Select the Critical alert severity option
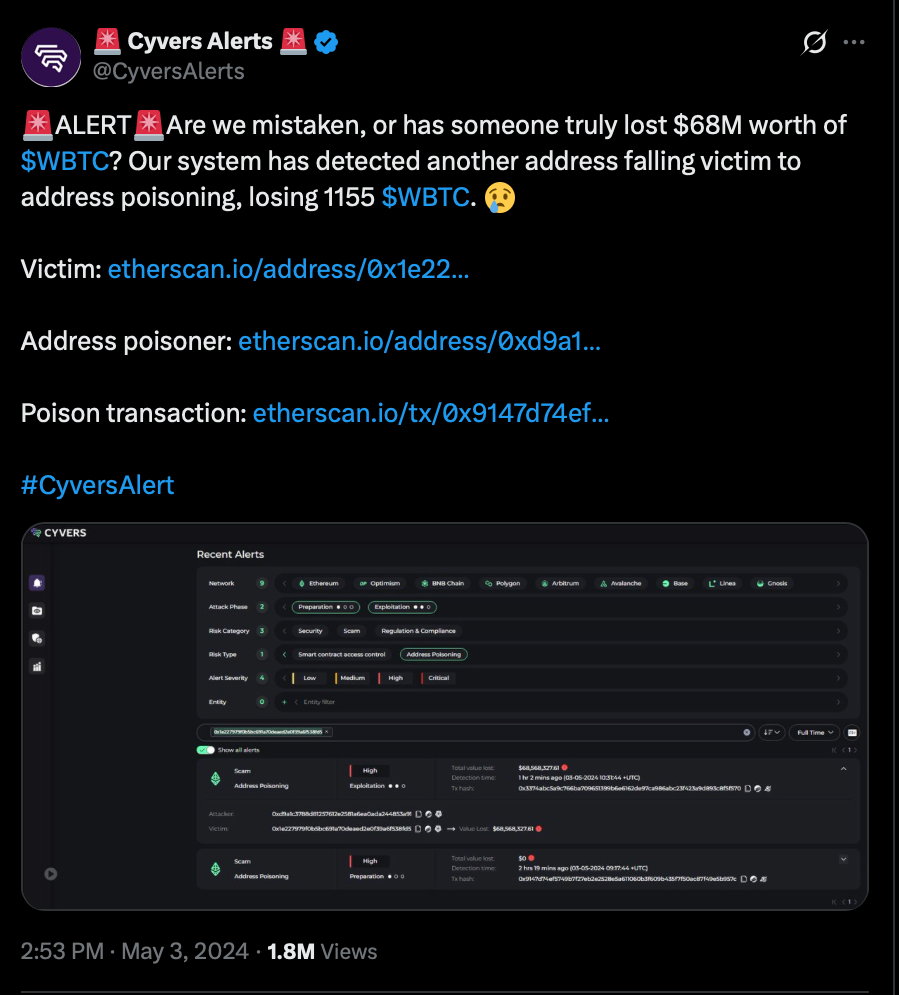Screen dimensions: 899x995 click(x=437, y=678)
